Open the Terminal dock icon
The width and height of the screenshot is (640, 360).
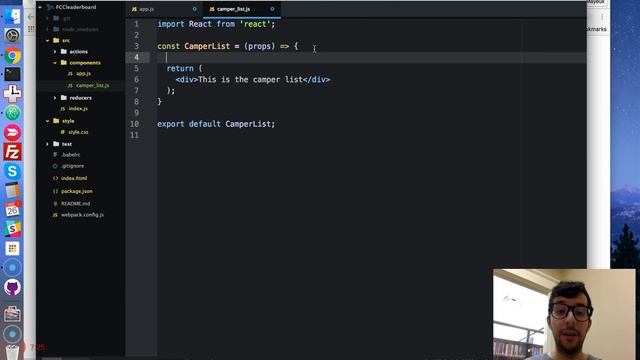(x=12, y=74)
